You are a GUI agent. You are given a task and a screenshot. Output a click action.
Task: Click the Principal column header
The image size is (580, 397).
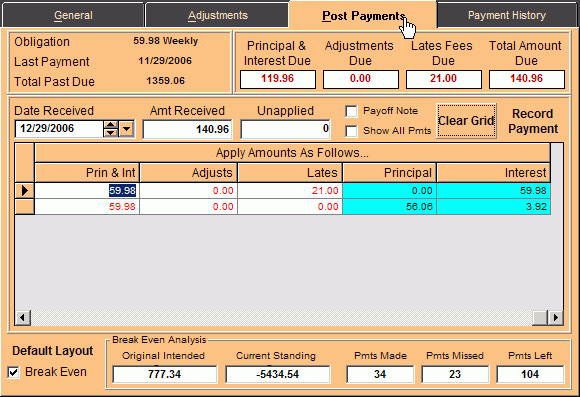390,173
